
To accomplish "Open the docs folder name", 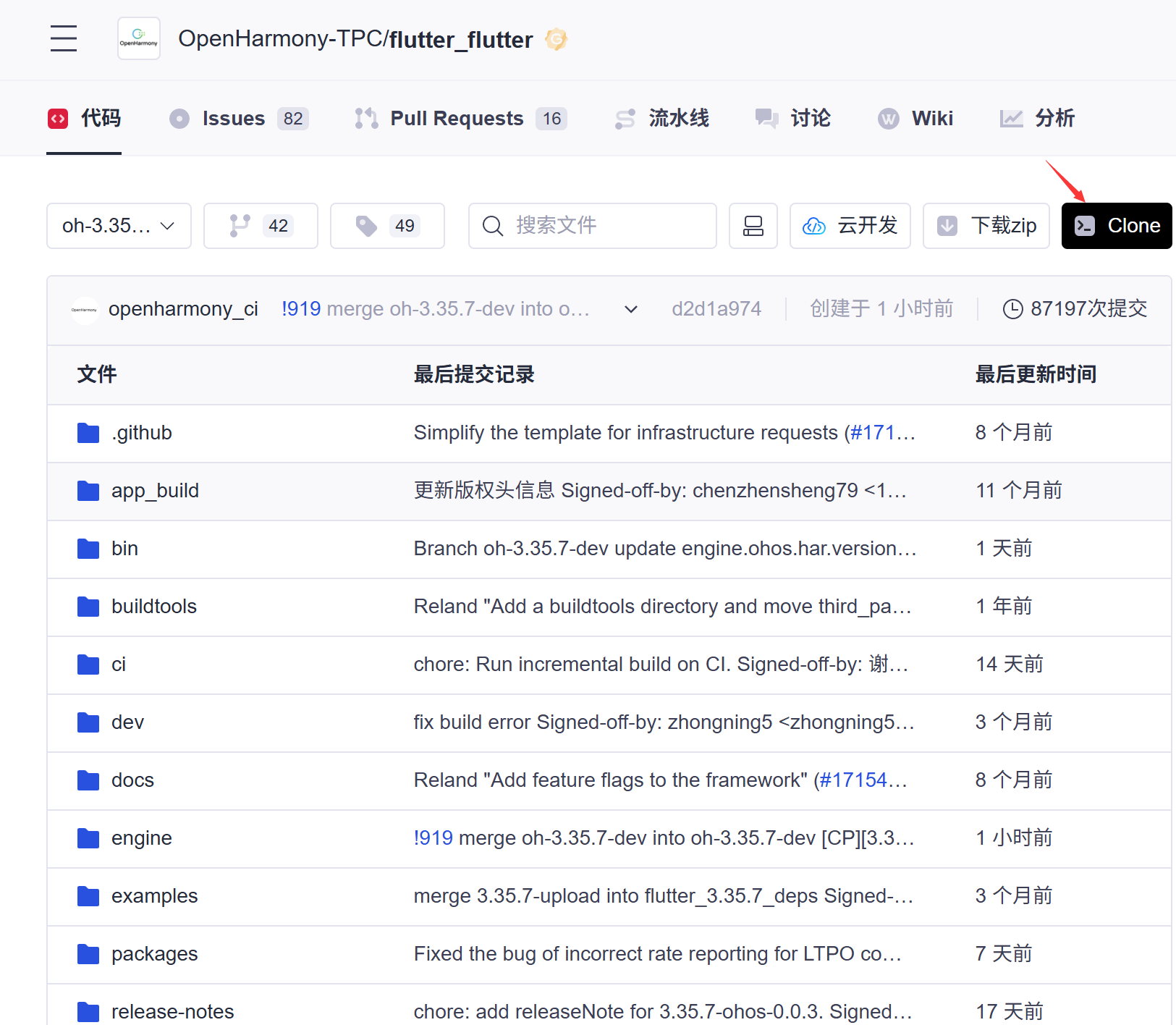I will click(132, 780).
